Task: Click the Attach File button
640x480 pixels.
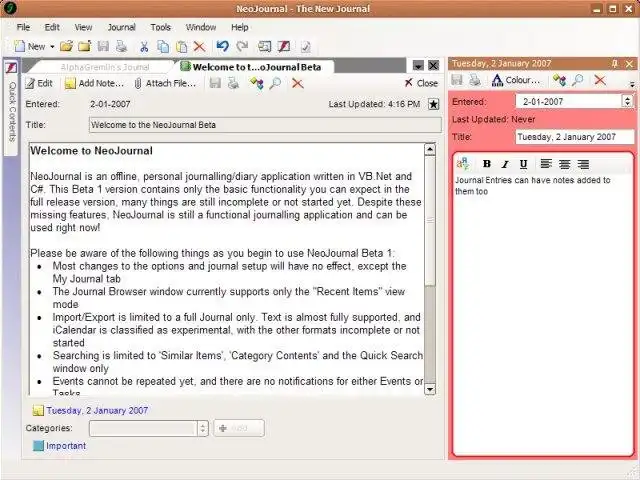Action: coord(165,83)
